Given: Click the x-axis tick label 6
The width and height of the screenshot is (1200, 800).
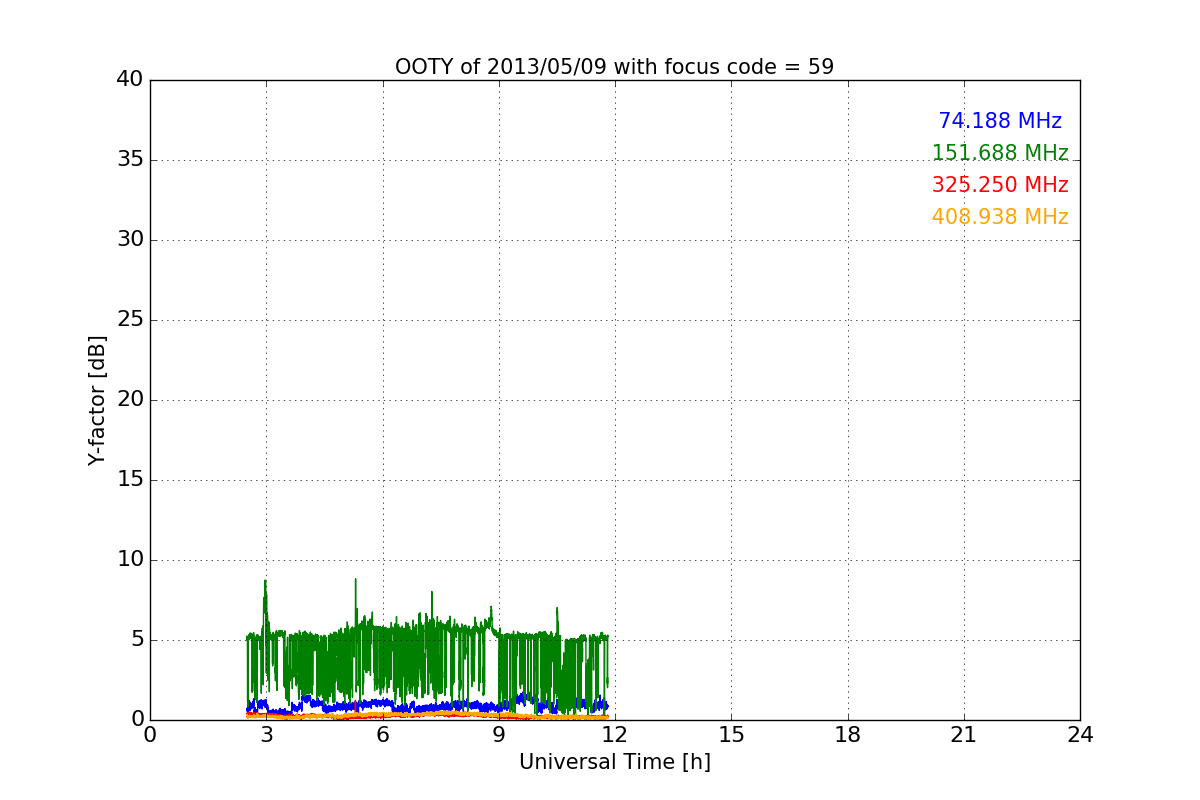Looking at the screenshot, I should pos(382,735).
